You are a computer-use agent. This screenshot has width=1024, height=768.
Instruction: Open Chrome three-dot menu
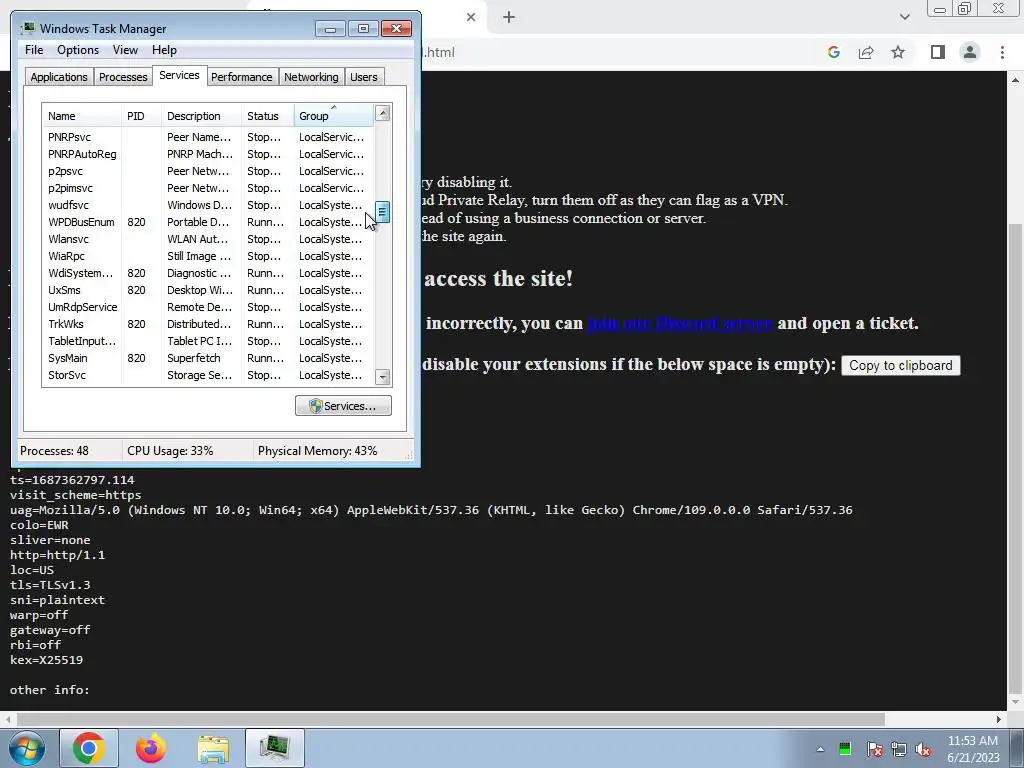(1002, 52)
